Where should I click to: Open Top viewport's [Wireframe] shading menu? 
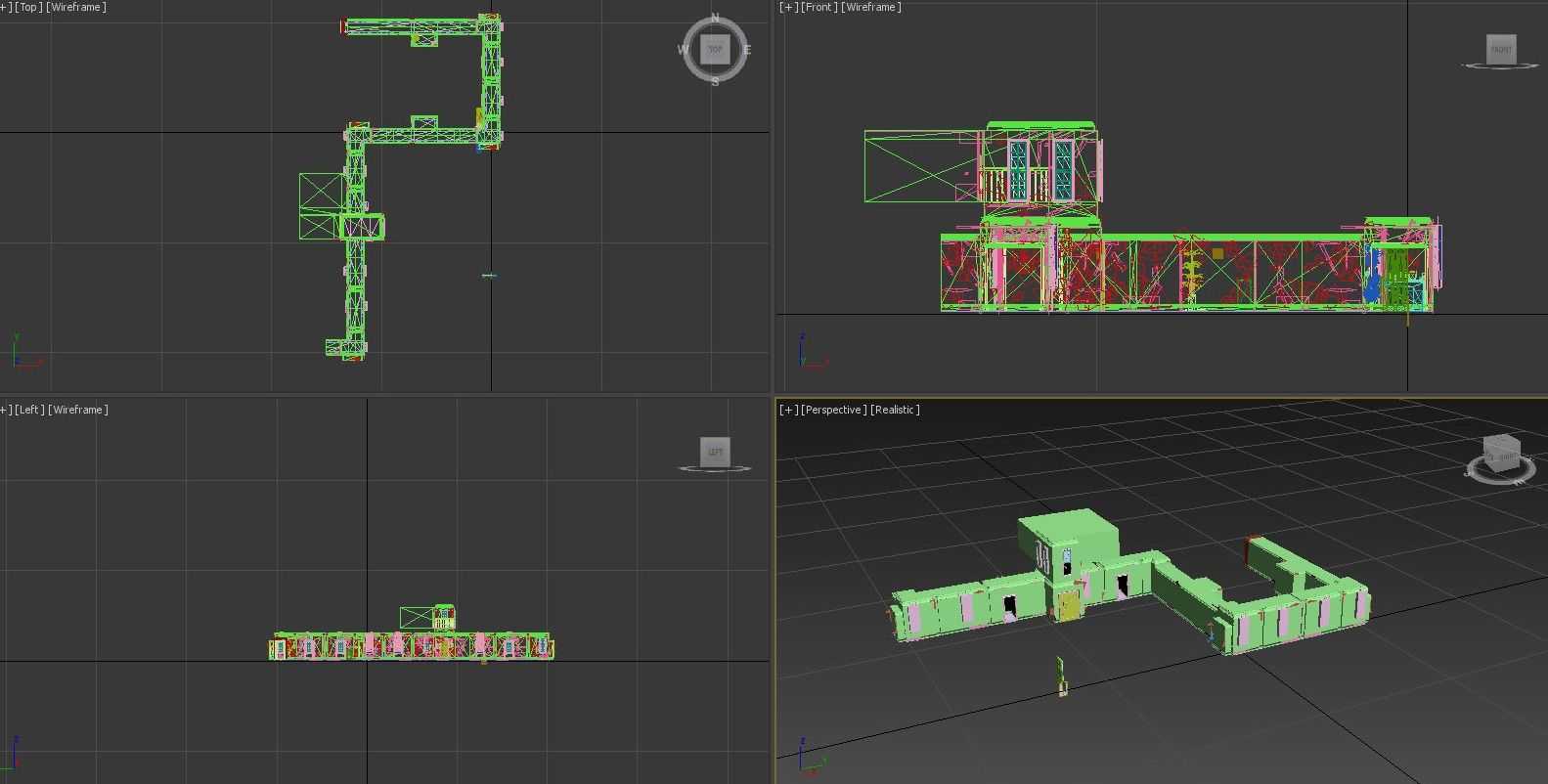pyautogui.click(x=76, y=8)
